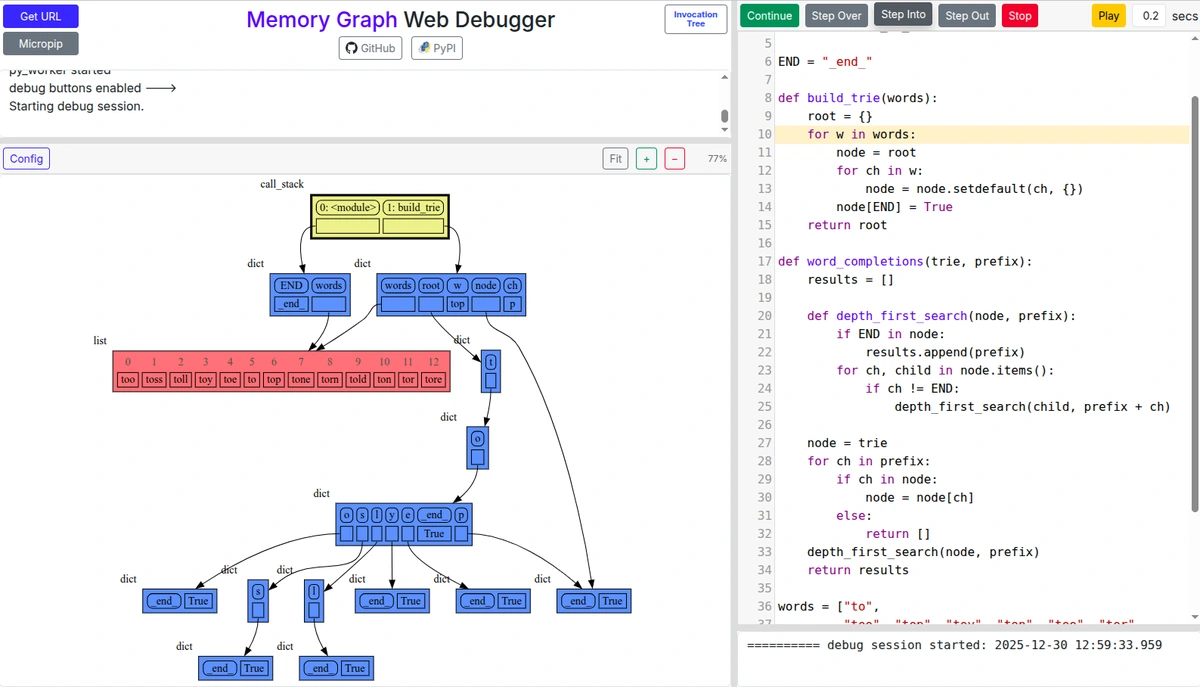Click Step Into button

point(903,15)
